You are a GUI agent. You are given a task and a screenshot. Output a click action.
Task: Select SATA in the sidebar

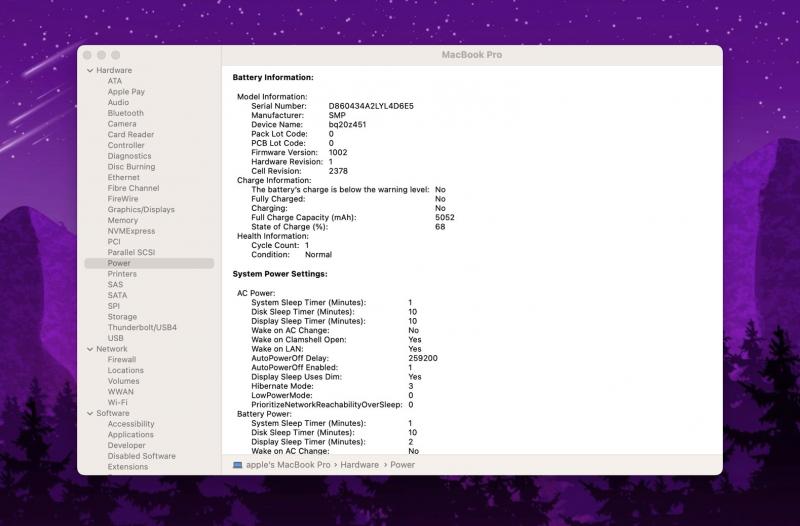pyautogui.click(x=117, y=295)
